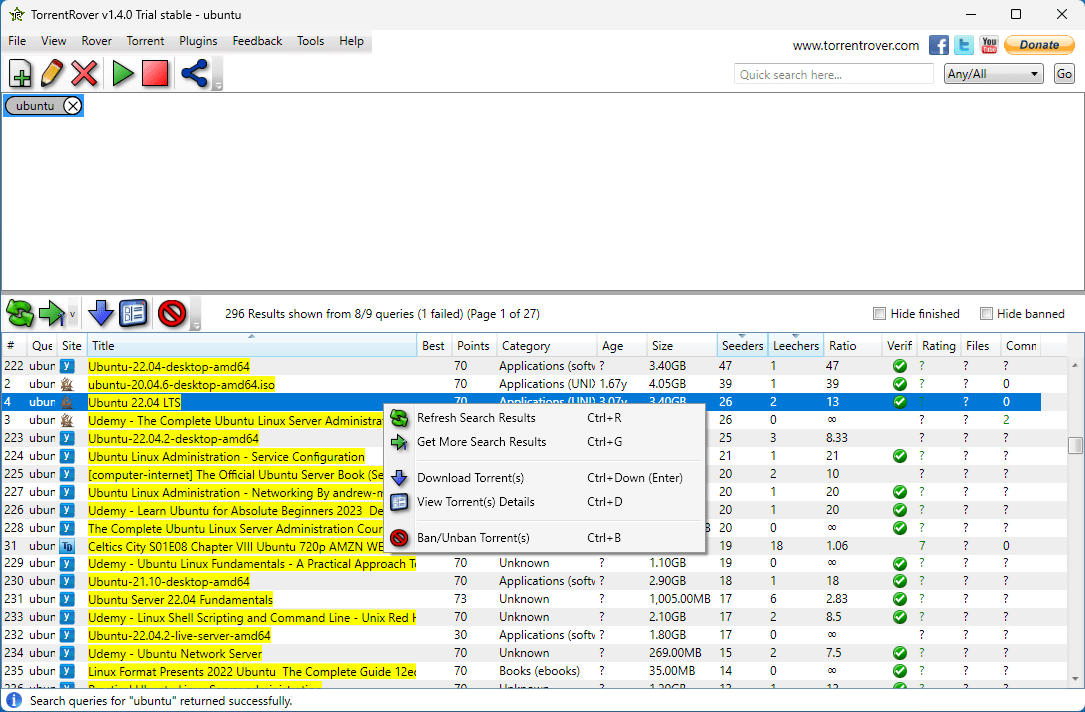Open the Help menu

click(x=352, y=41)
